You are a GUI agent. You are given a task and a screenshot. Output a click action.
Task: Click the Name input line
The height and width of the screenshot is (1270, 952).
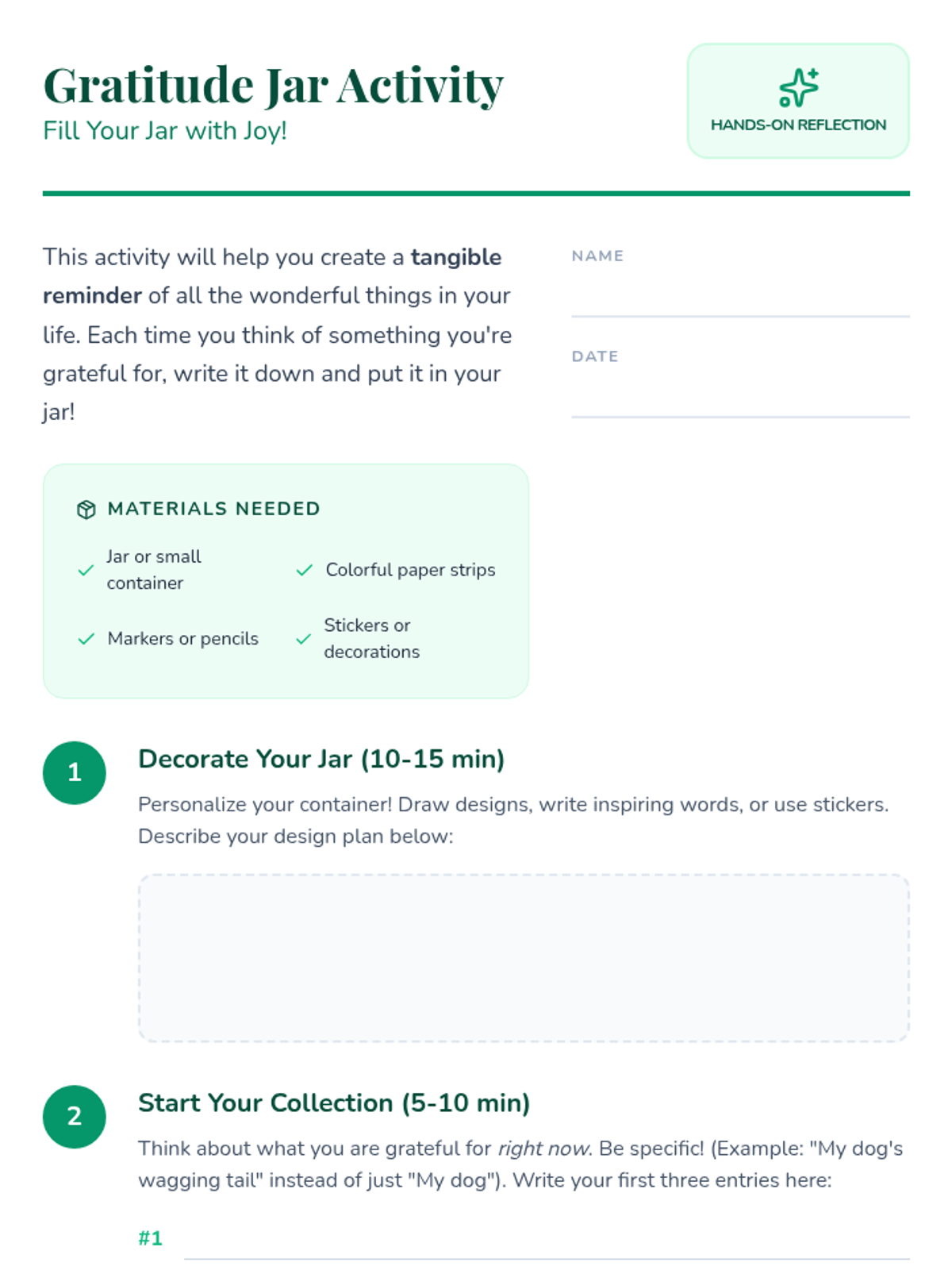coord(740,298)
